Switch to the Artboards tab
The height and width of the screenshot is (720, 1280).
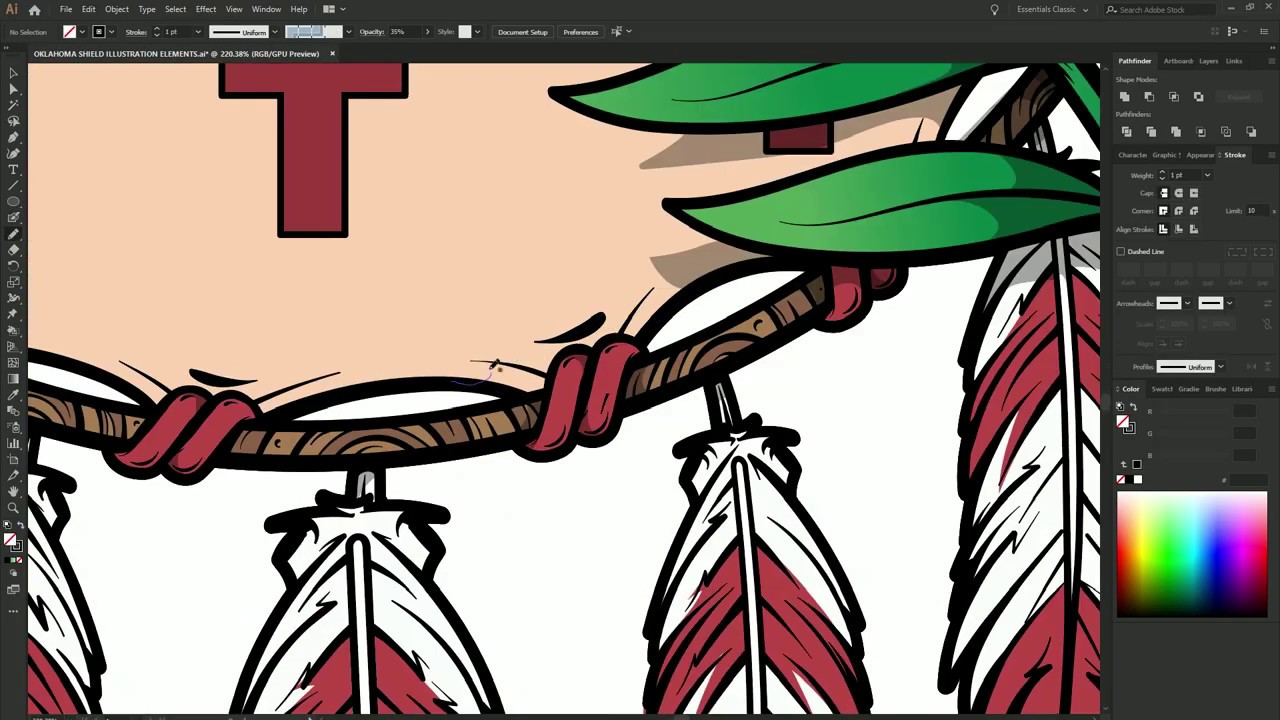point(1178,61)
